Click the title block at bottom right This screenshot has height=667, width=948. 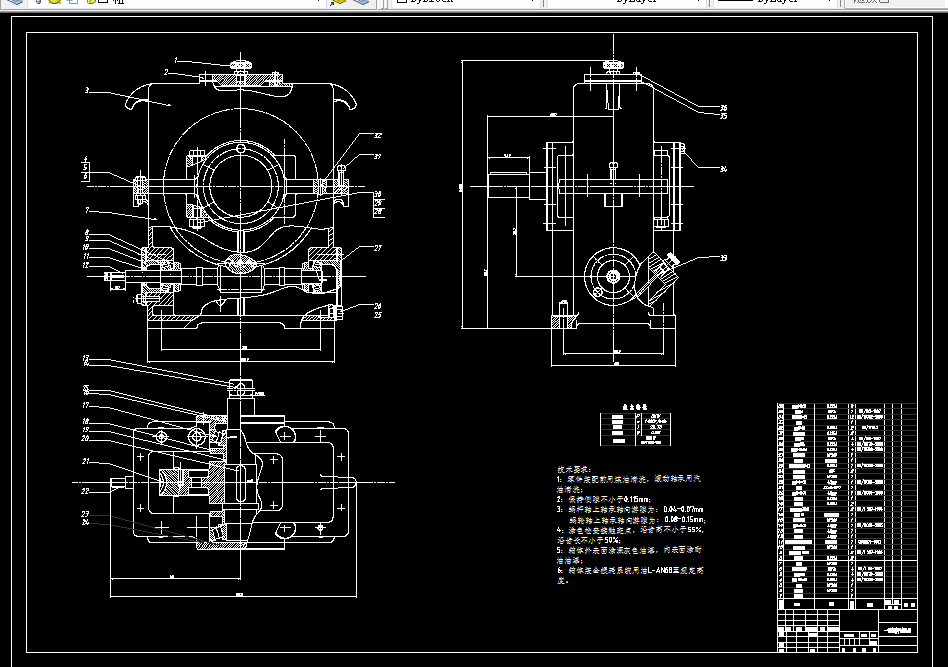tap(840, 630)
